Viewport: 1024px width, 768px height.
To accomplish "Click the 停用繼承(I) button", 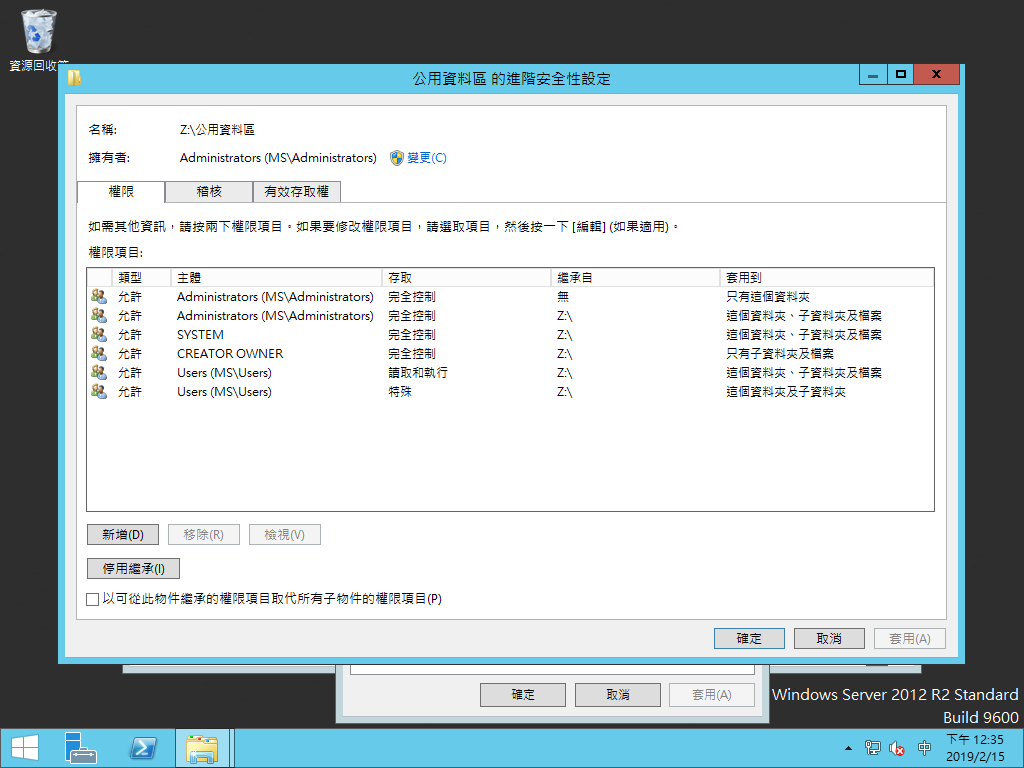I will point(133,568).
